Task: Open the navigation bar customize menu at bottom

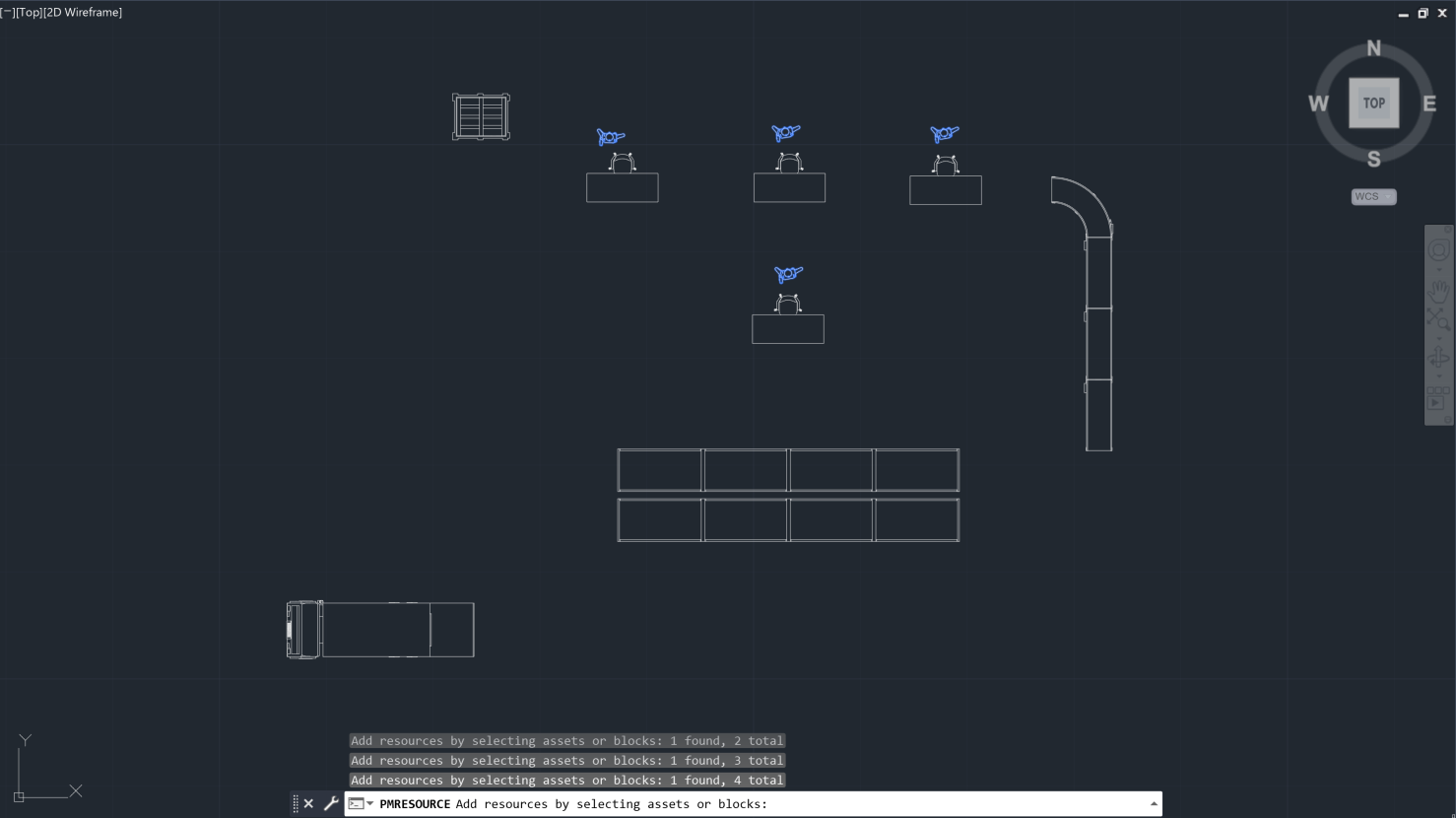Action: (x=1448, y=419)
